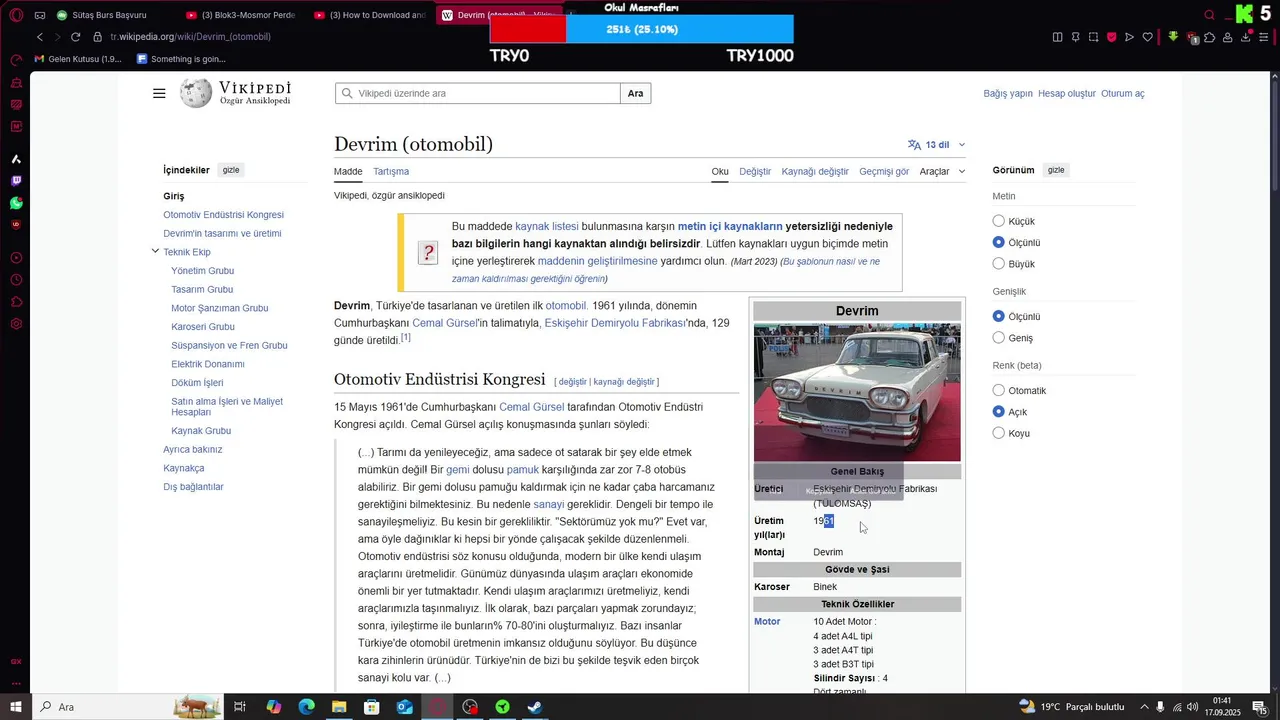Open Wikipedia hamburger main menu
1280x720 pixels.
[159, 93]
